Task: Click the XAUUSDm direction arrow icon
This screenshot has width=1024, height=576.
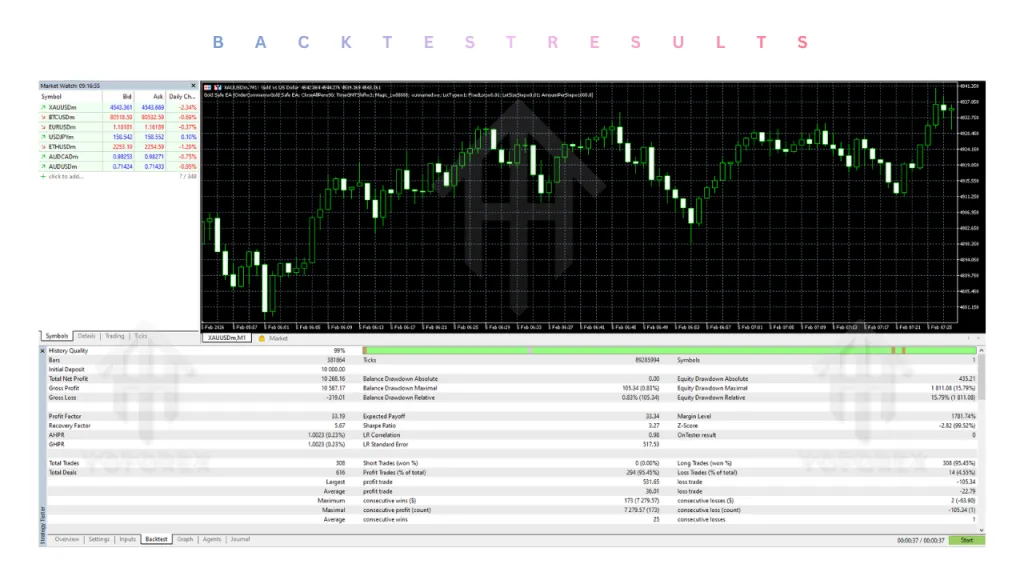Action: coord(43,107)
